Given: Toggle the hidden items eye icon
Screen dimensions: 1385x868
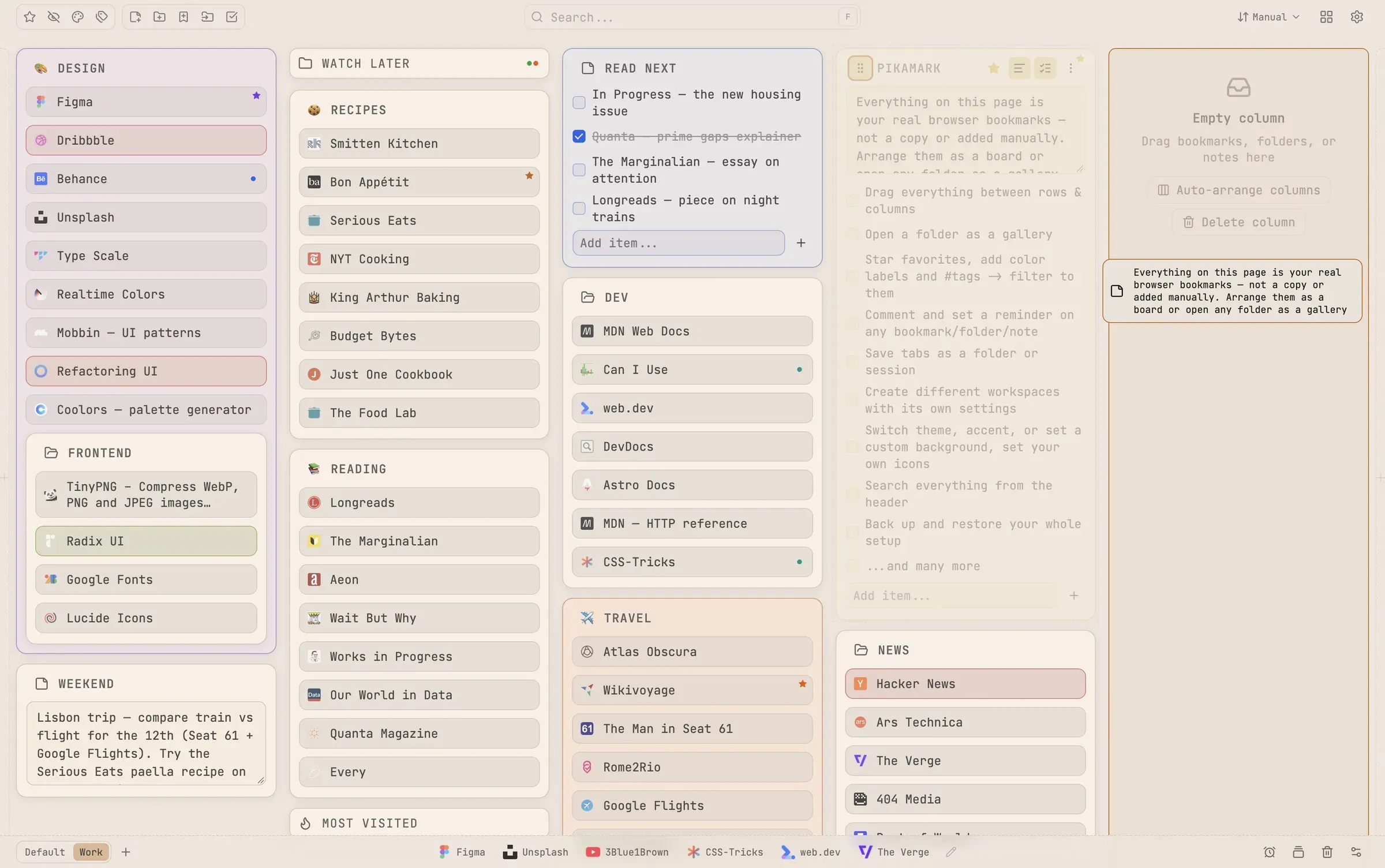Looking at the screenshot, I should pyautogui.click(x=54, y=17).
